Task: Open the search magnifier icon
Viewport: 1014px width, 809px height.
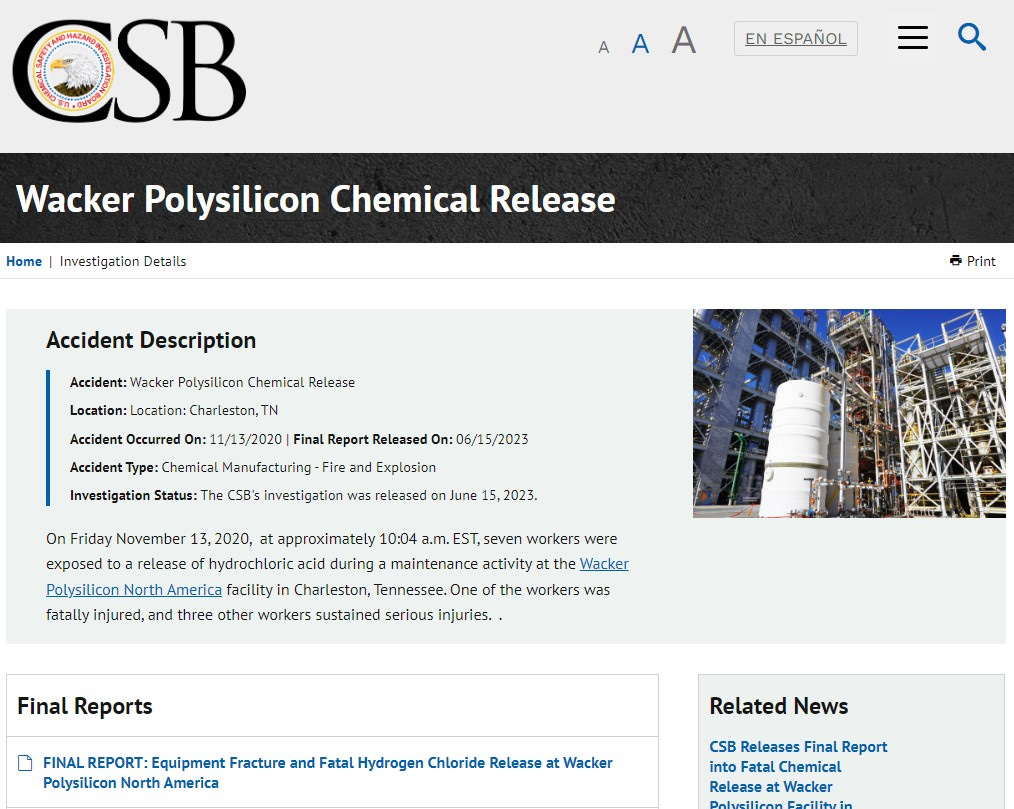Action: (971, 38)
